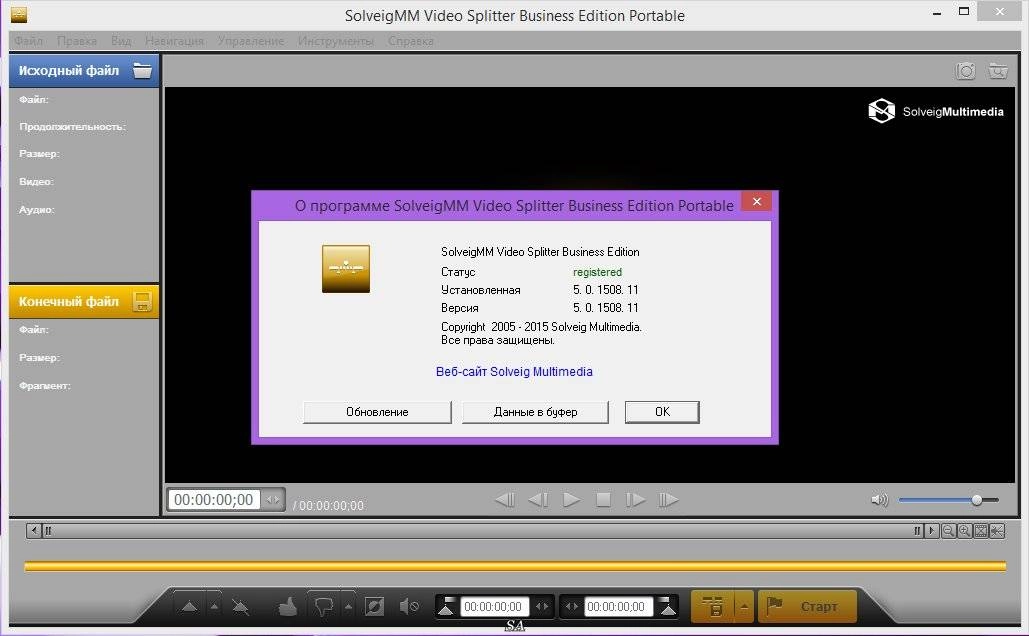The width and height of the screenshot is (1029, 636).
Task: Click the Данные в буфер button
Action: coord(536,412)
